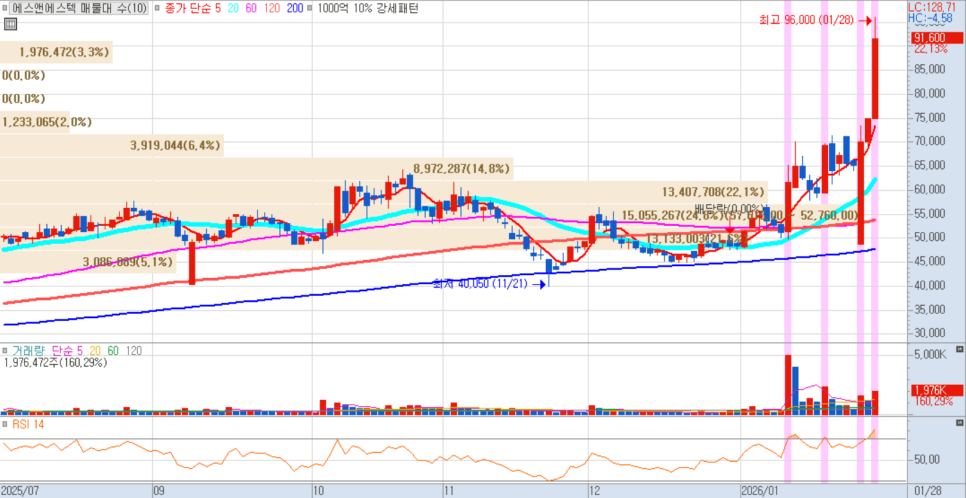
Task: Select the 에스앤에스텍 매물대 수(10) label
Action: coord(78,9)
